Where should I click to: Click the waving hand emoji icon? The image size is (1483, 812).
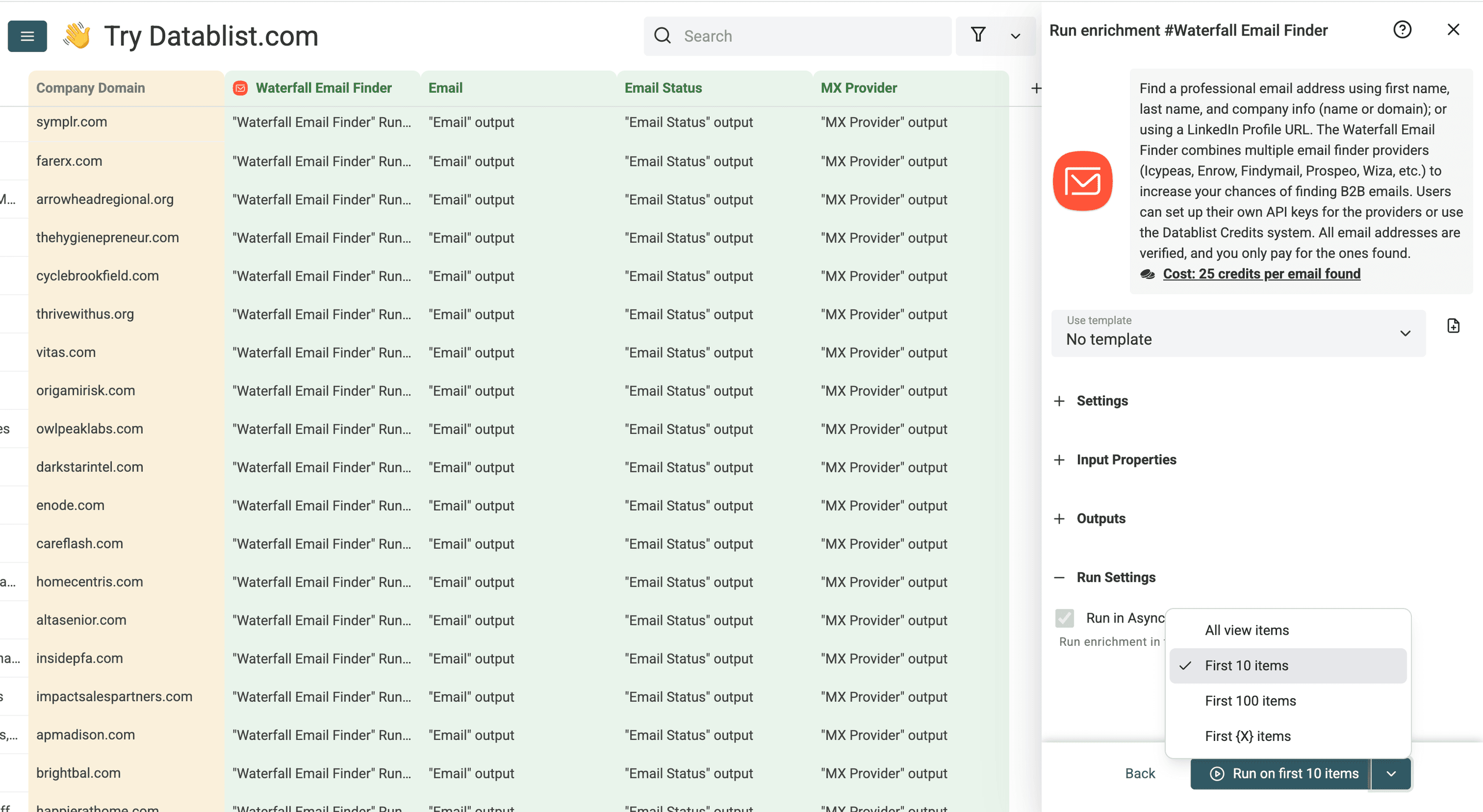pyautogui.click(x=77, y=36)
